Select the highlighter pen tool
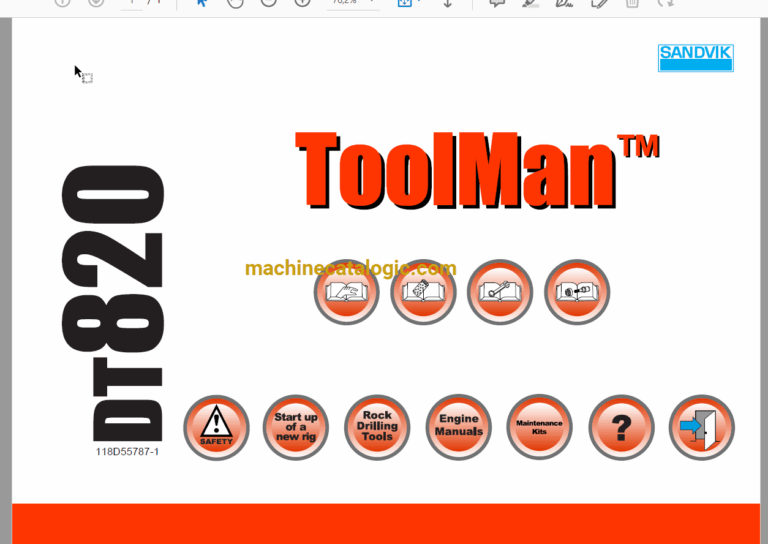 pyautogui.click(x=531, y=3)
